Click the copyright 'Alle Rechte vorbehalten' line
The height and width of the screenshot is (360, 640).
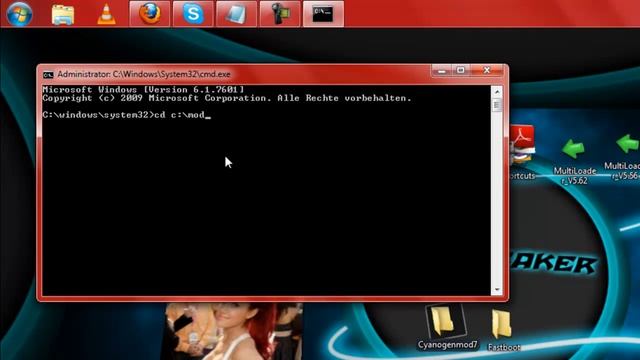[x=227, y=98]
